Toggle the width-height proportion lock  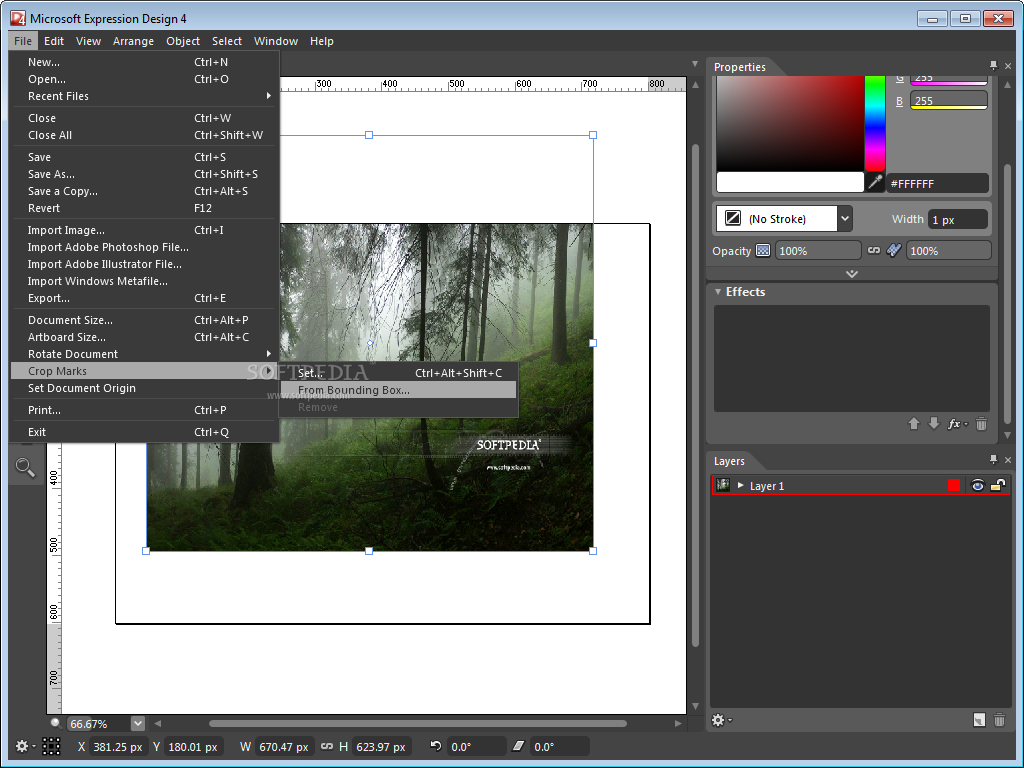327,746
